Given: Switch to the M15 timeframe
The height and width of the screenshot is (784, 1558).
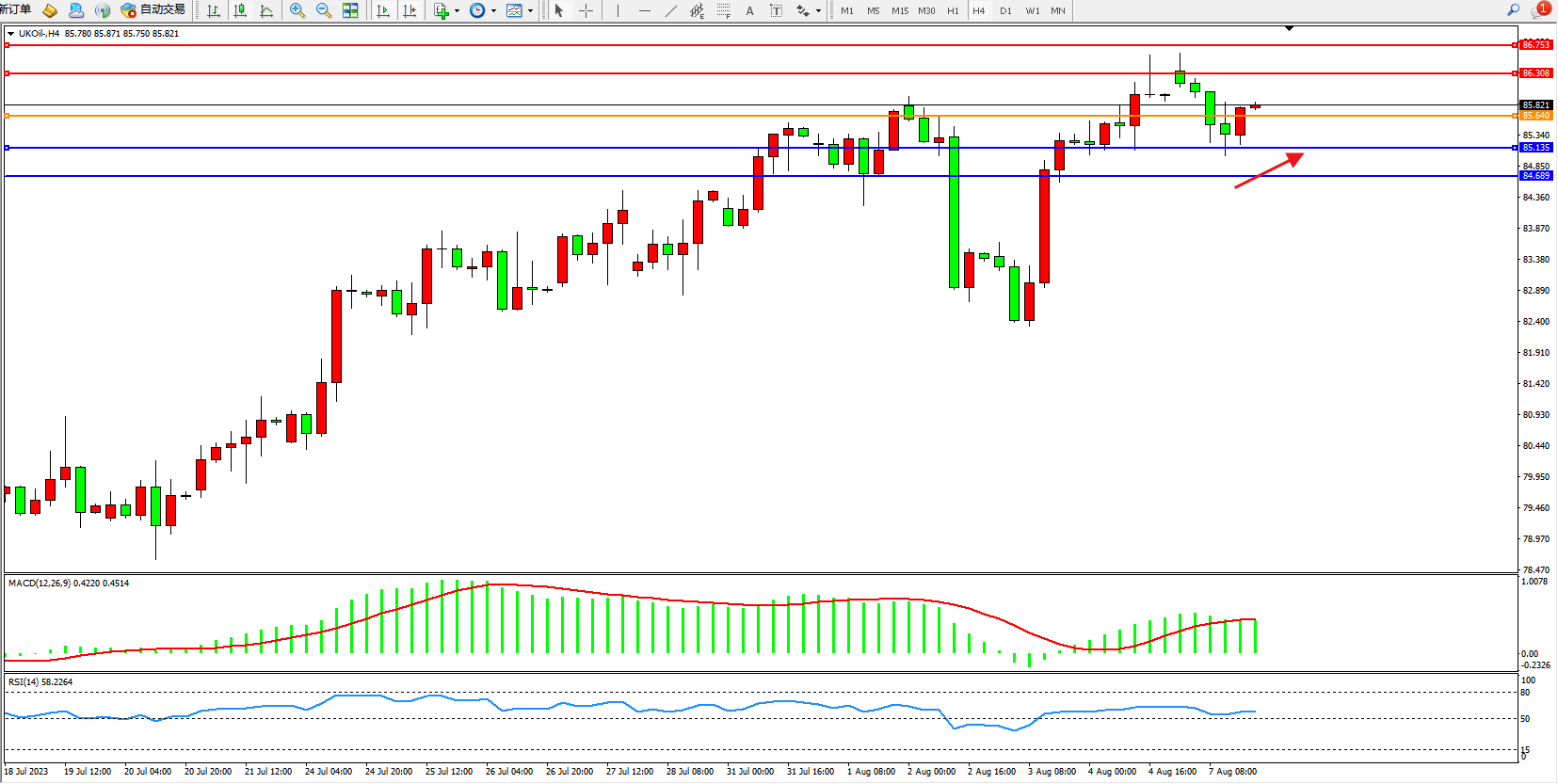Looking at the screenshot, I should pos(900,10).
